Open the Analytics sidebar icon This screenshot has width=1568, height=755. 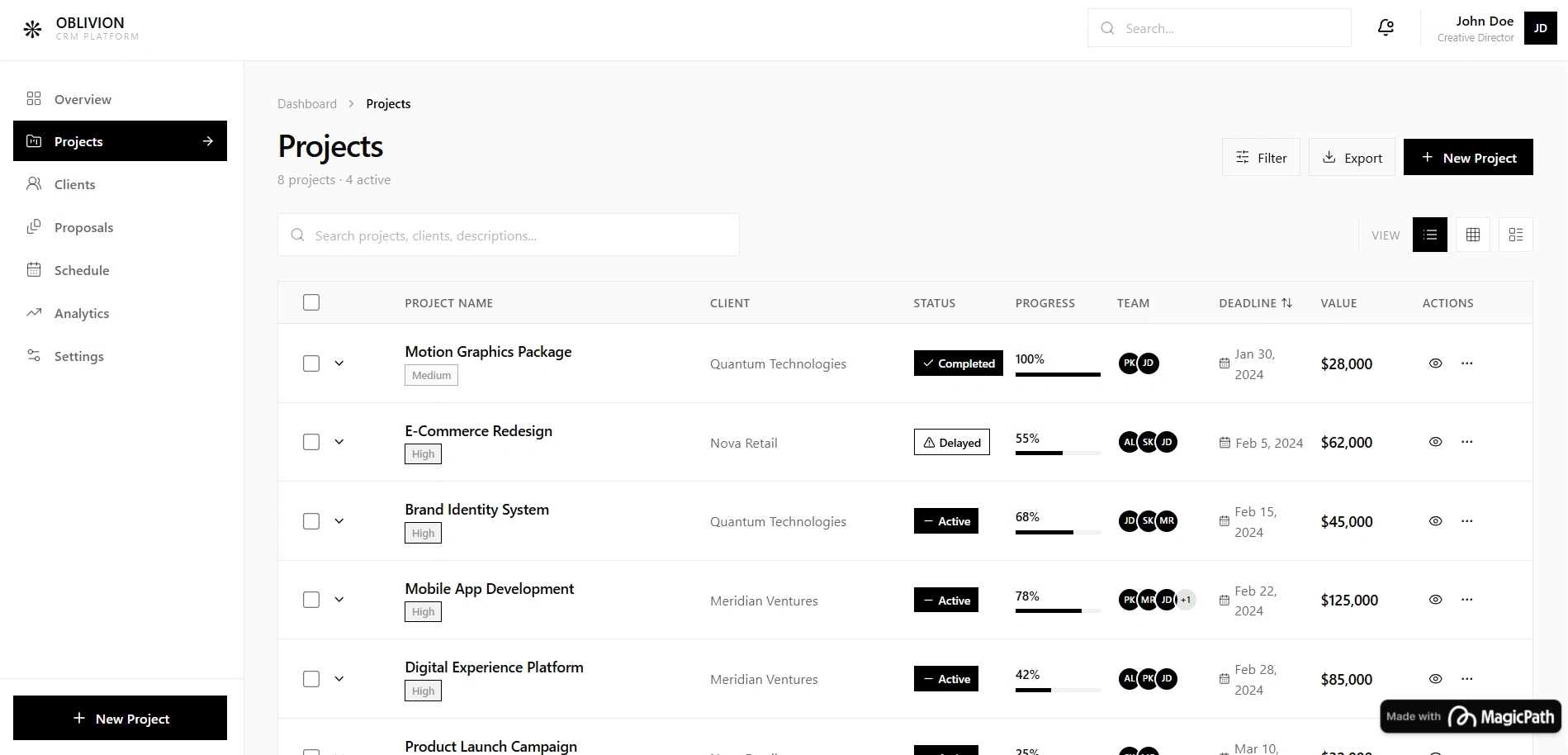[34, 312]
